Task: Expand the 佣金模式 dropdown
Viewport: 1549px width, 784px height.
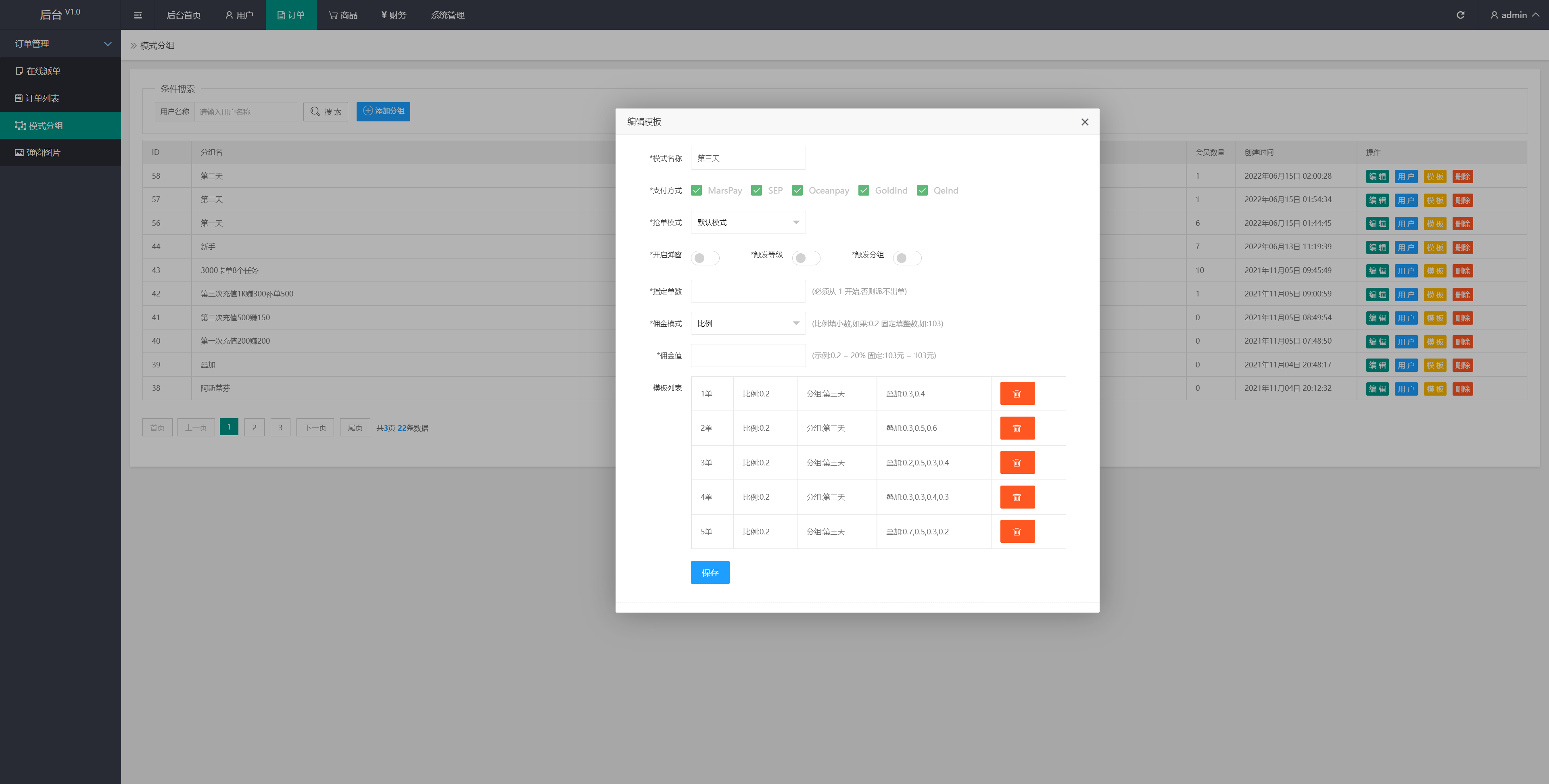Action: point(747,323)
